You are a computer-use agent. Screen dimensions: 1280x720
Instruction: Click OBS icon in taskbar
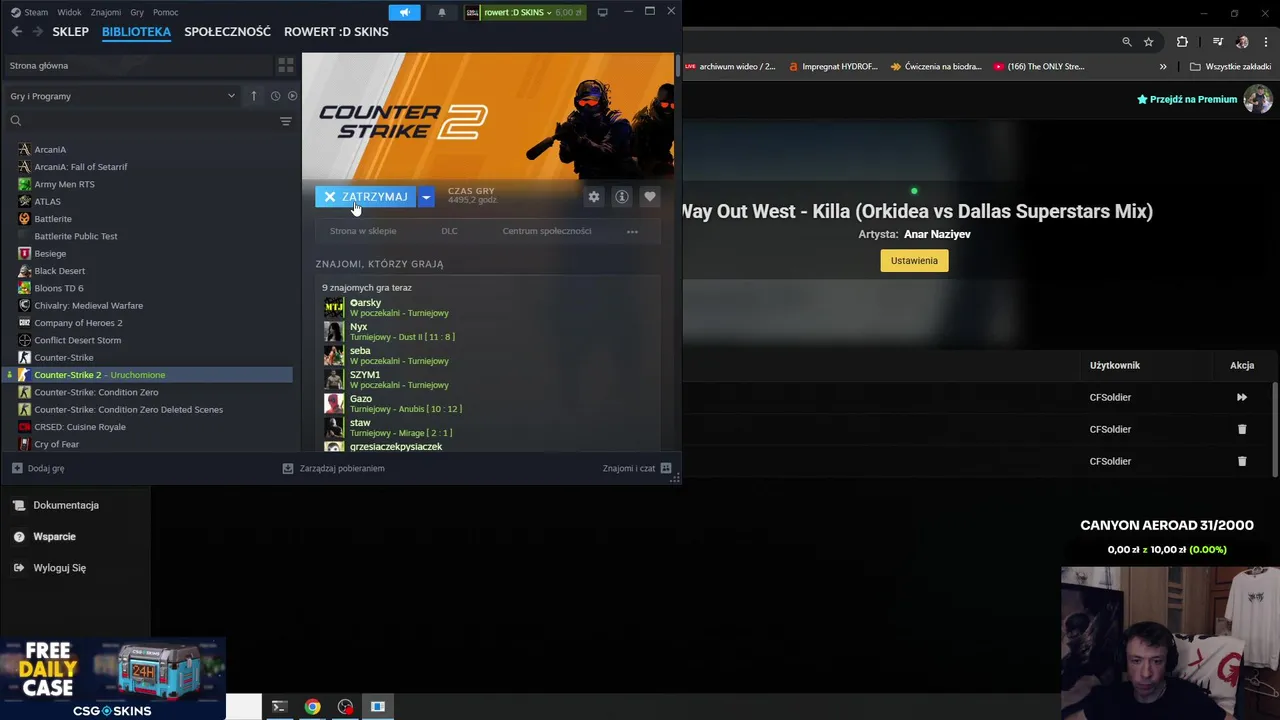pyautogui.click(x=345, y=707)
